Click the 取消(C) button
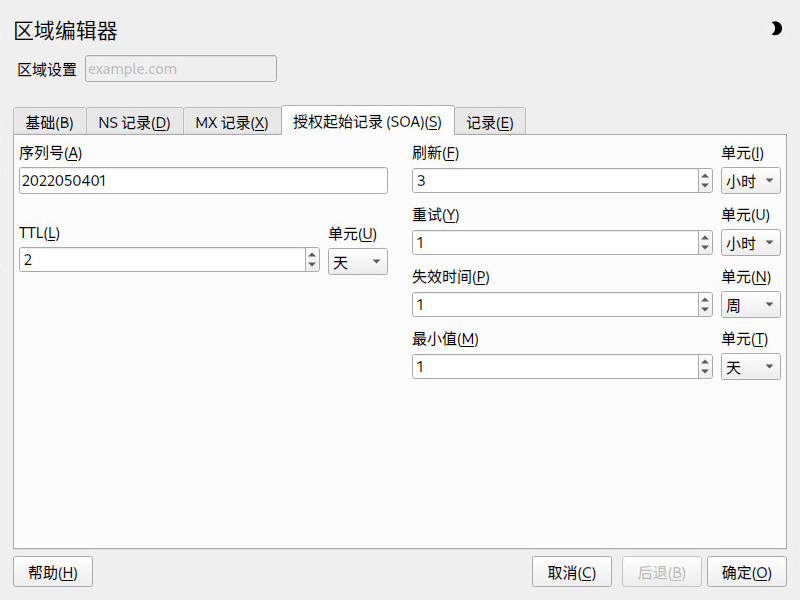This screenshot has height=600, width=800. point(572,572)
